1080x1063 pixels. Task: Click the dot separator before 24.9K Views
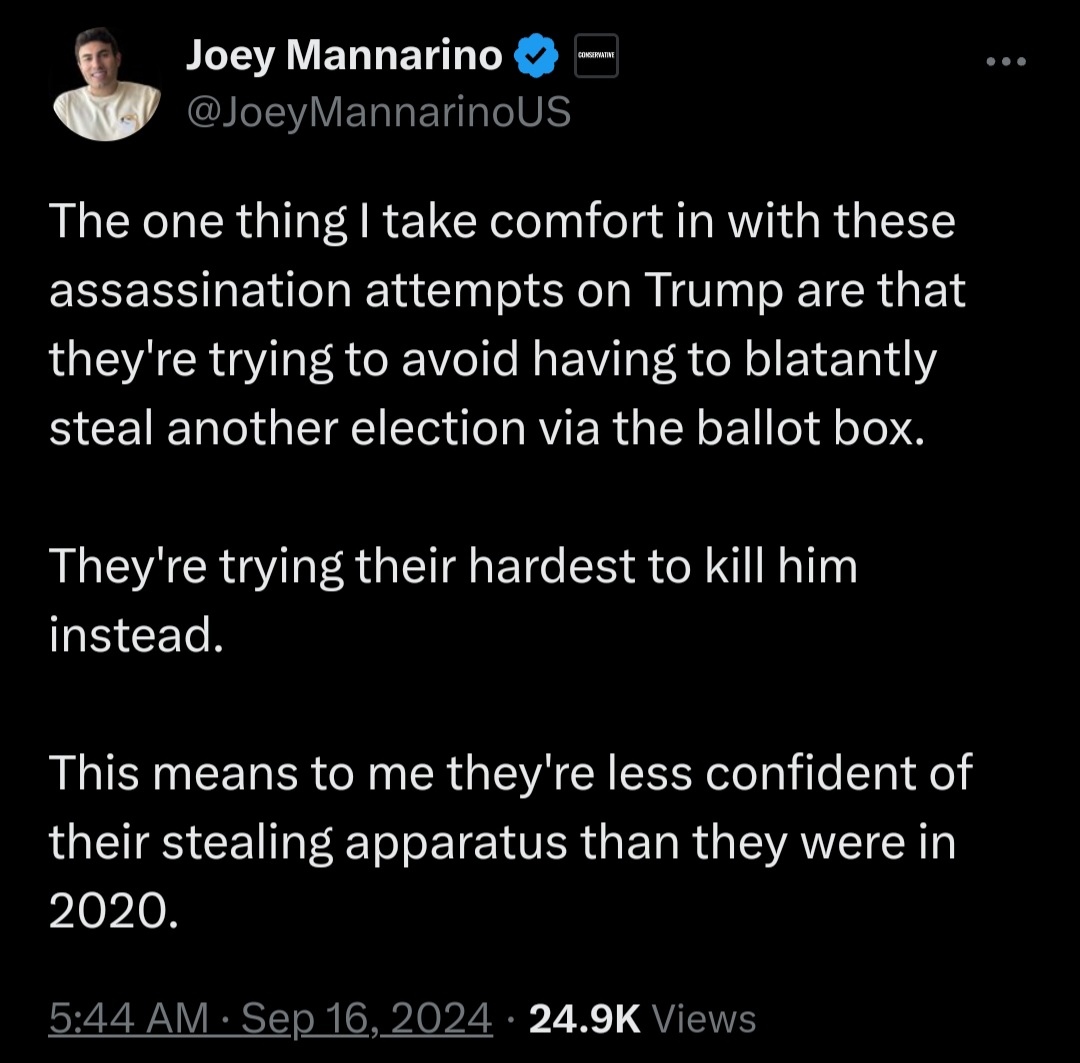coord(510,1019)
